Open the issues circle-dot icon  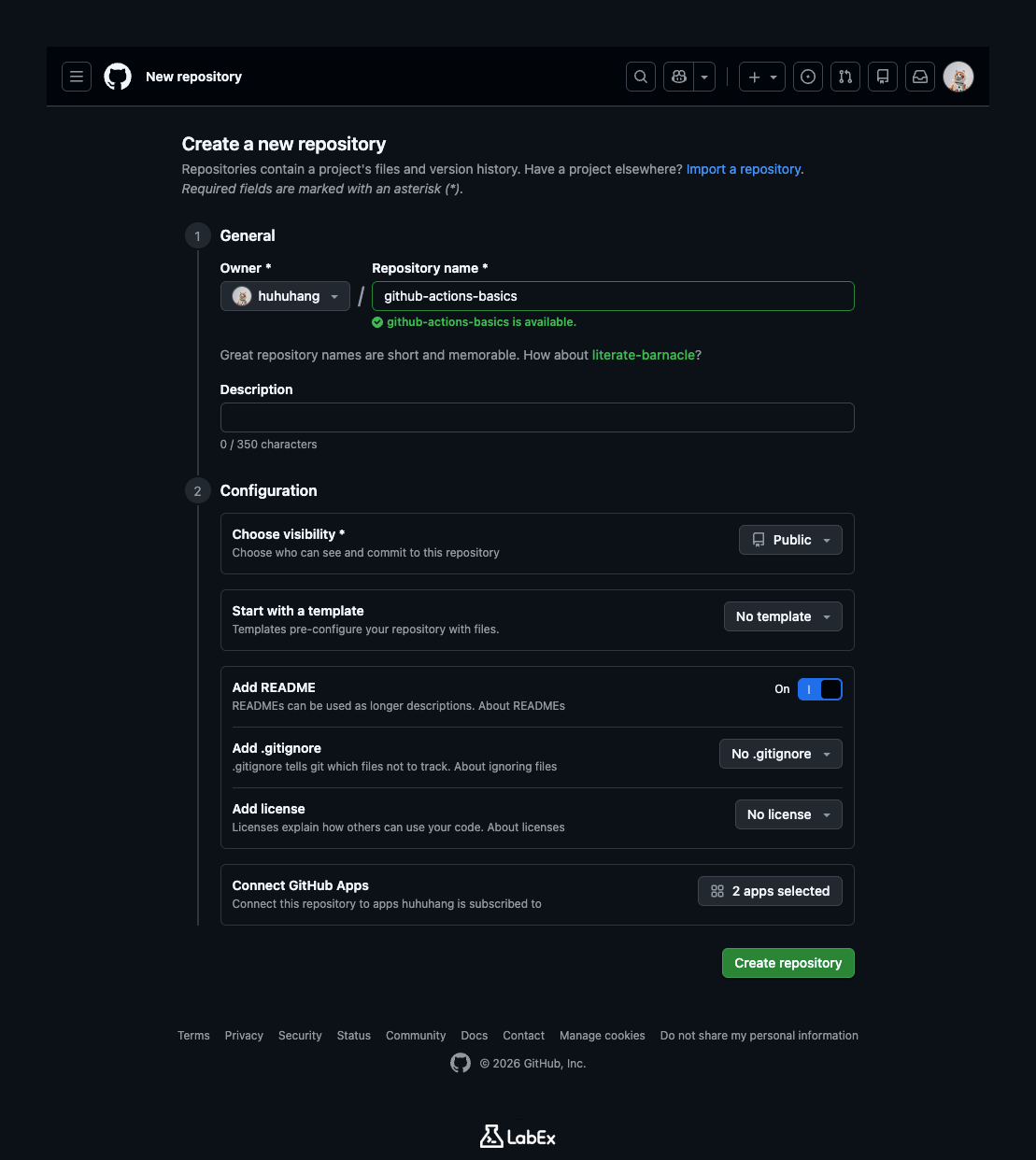coord(808,77)
